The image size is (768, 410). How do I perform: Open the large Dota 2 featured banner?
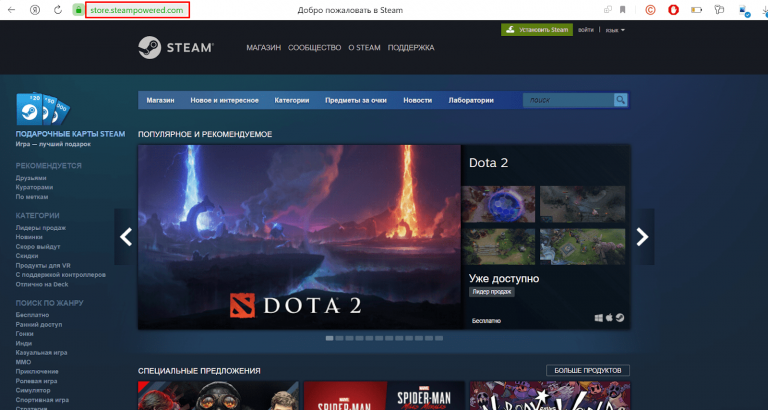299,237
